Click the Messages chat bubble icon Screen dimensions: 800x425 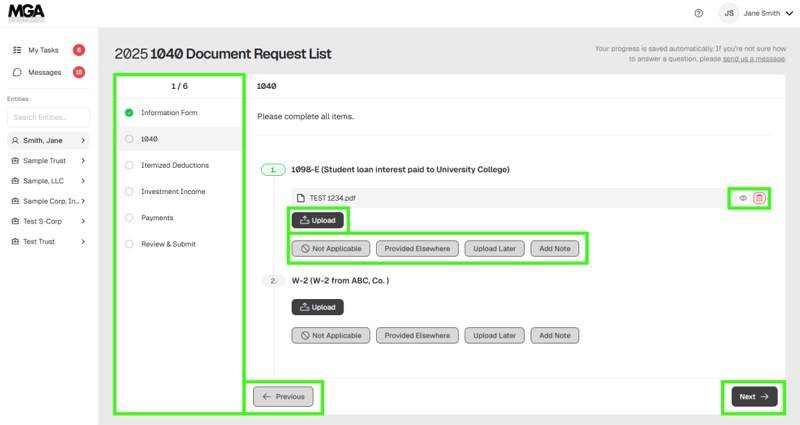pos(17,72)
